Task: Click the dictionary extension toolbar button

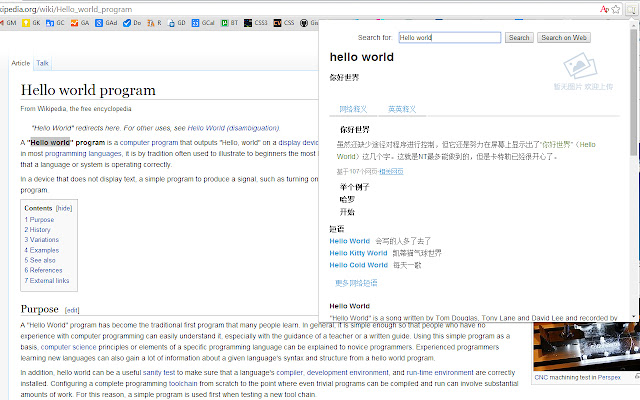Action: [x=632, y=9]
